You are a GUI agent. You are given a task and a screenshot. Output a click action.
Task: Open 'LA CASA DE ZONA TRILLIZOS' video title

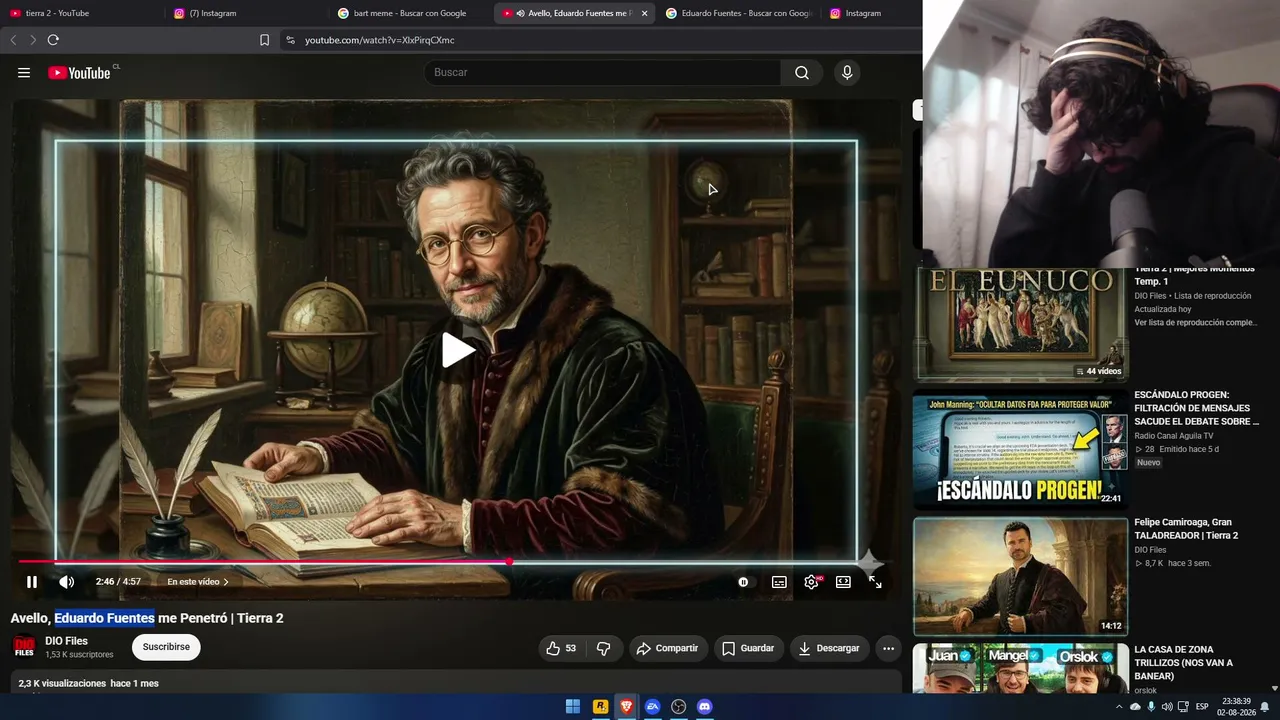tap(1184, 663)
